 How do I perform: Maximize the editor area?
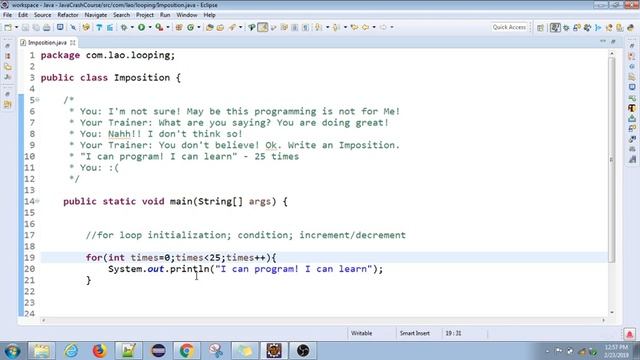click(613, 41)
